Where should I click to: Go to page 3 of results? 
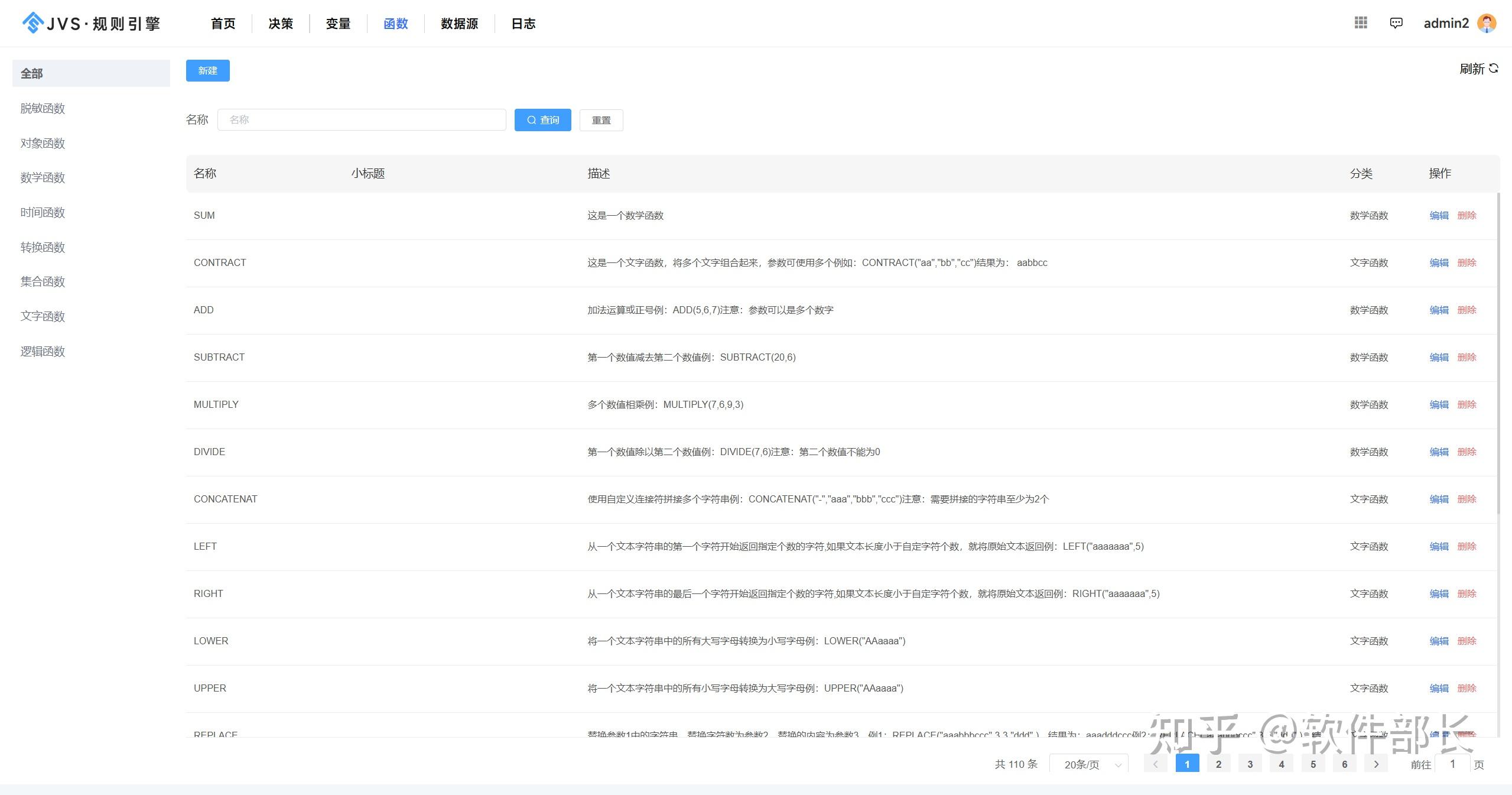[1250, 764]
